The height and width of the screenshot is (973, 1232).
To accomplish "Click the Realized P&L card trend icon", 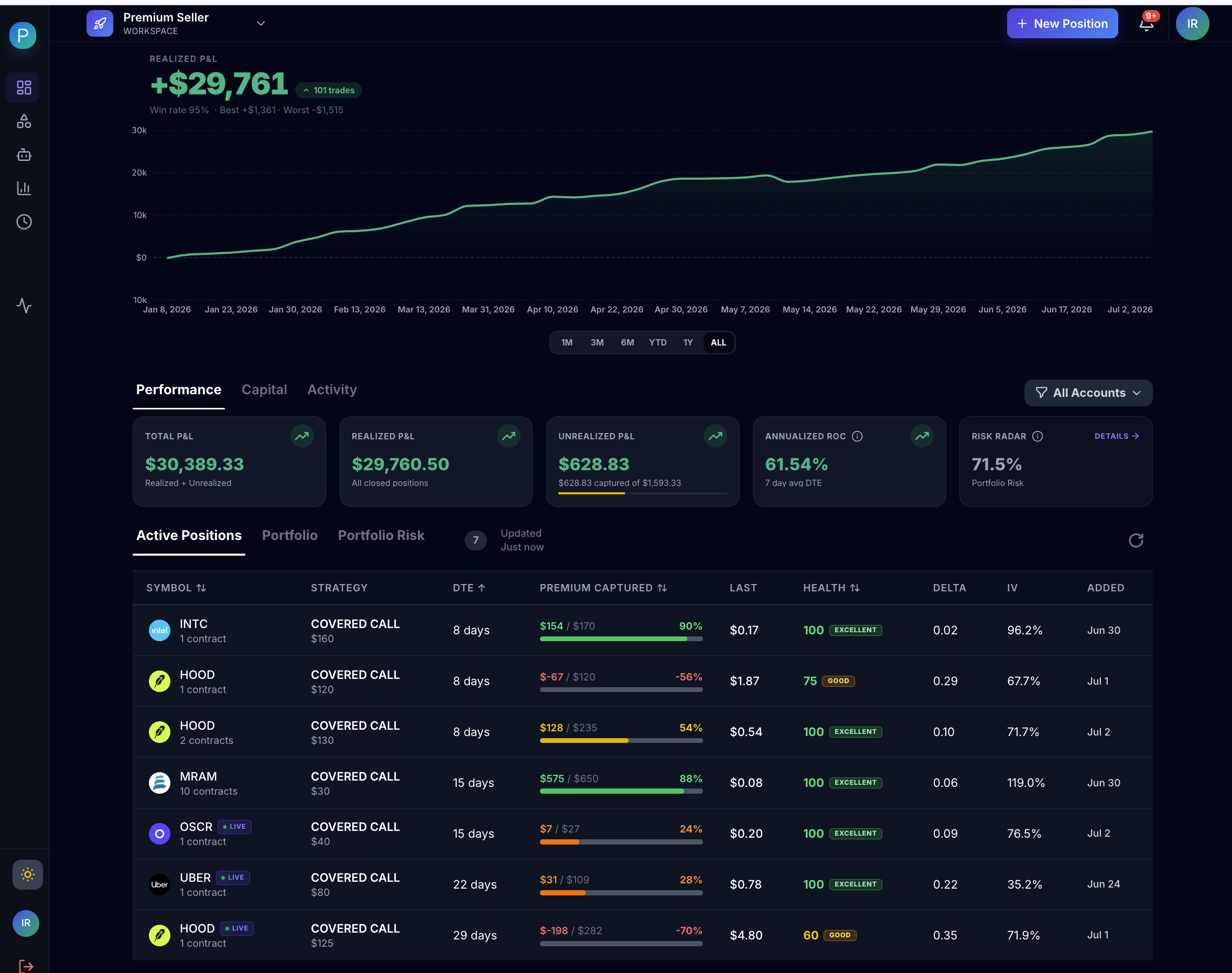I will [x=509, y=436].
